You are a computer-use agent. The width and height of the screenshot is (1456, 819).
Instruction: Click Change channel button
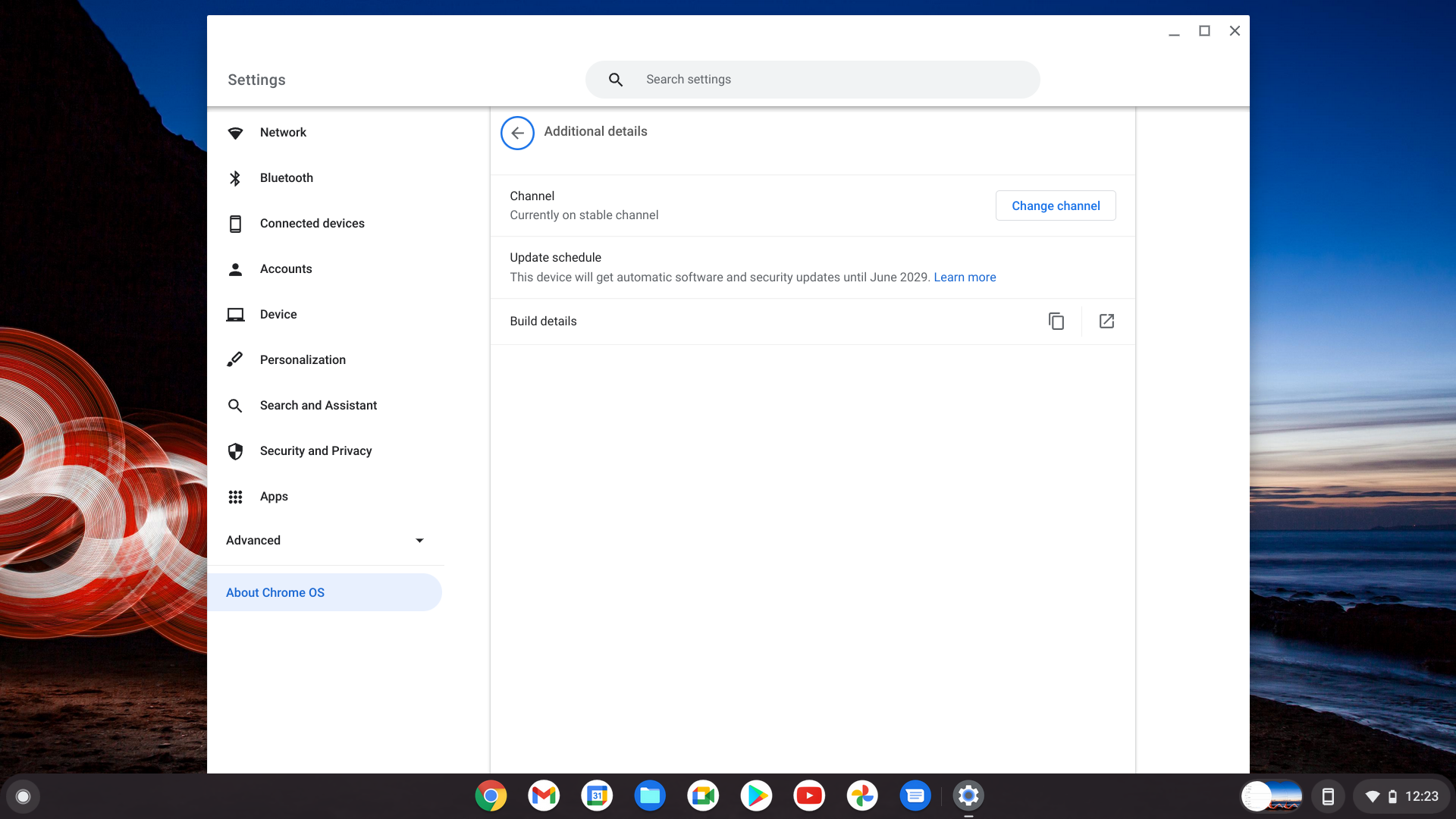coord(1055,205)
